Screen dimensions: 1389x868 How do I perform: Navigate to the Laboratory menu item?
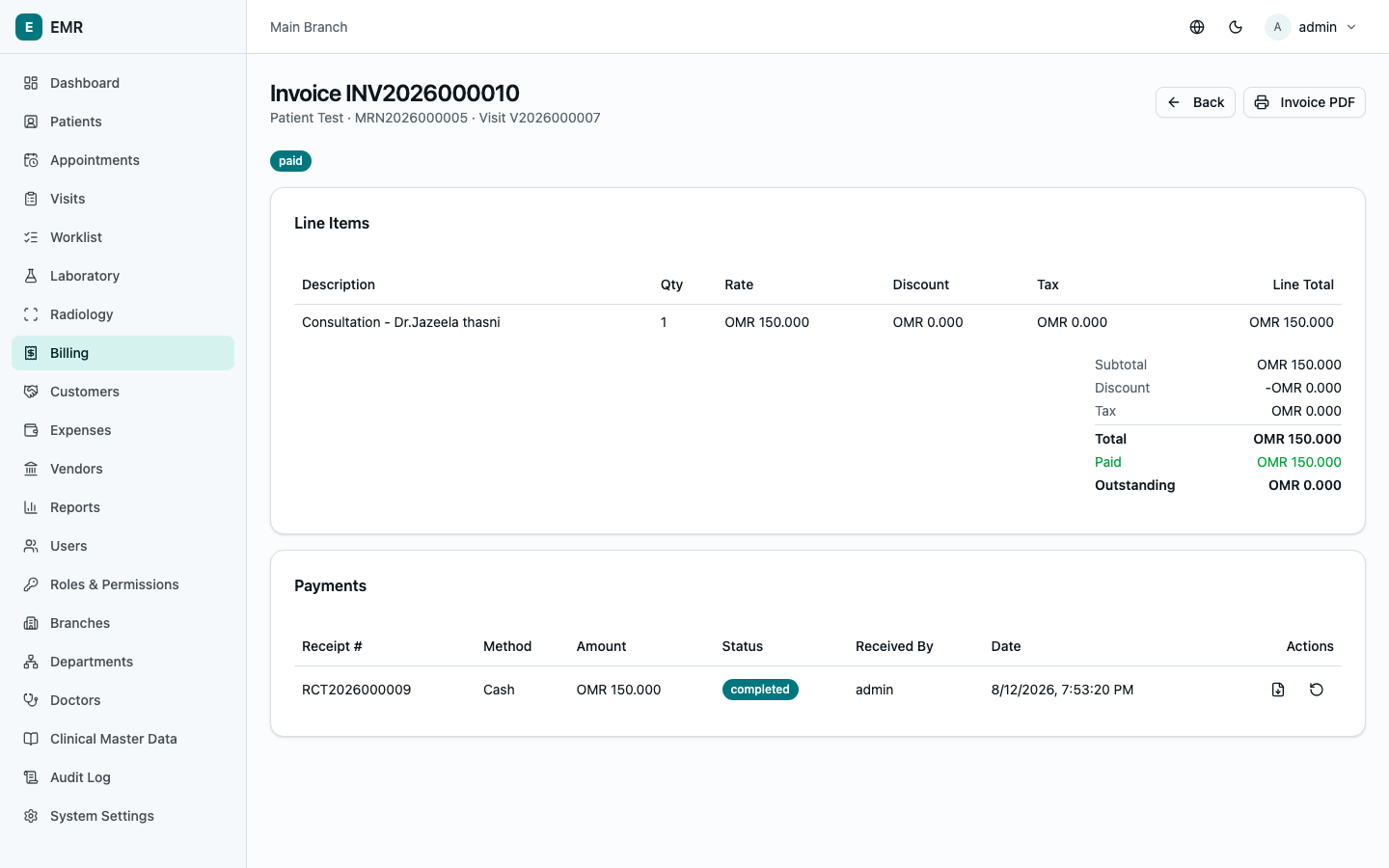(x=123, y=276)
